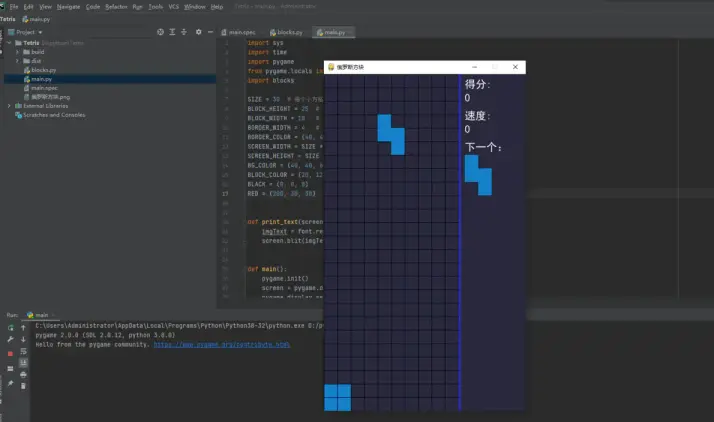
Task: Click the Collapse All icon in Project toolbar
Action: click(x=184, y=32)
